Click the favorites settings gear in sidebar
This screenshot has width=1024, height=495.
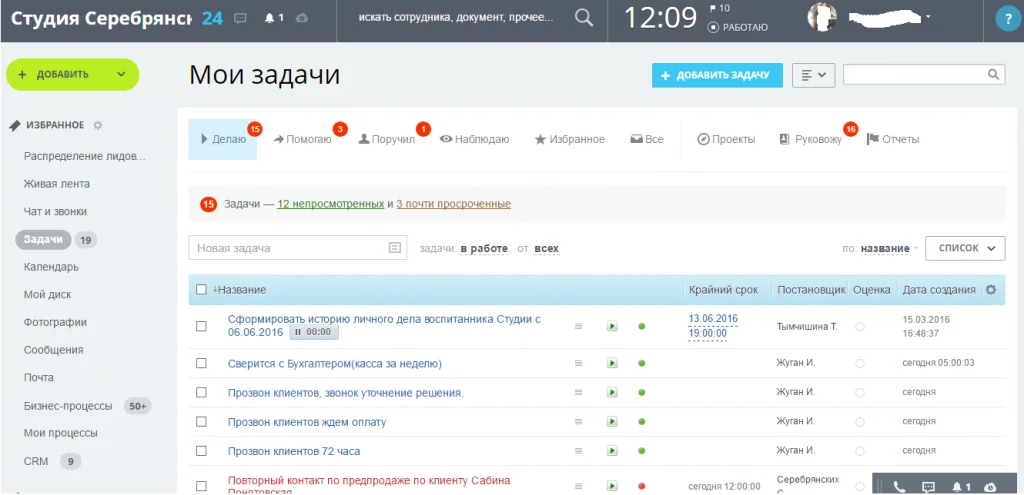(97, 125)
